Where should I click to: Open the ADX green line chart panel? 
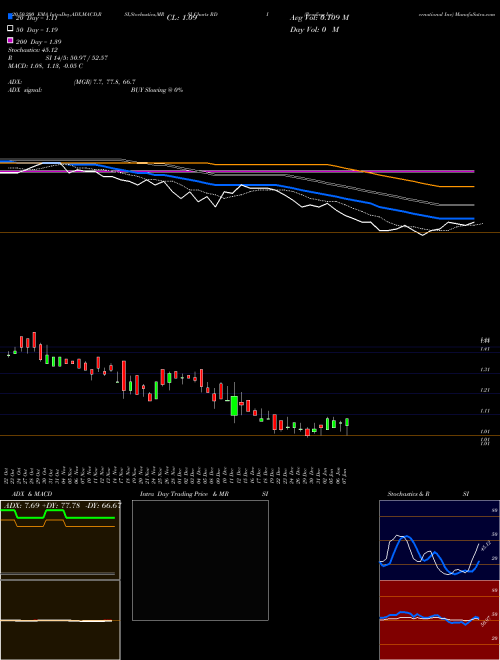point(60,540)
